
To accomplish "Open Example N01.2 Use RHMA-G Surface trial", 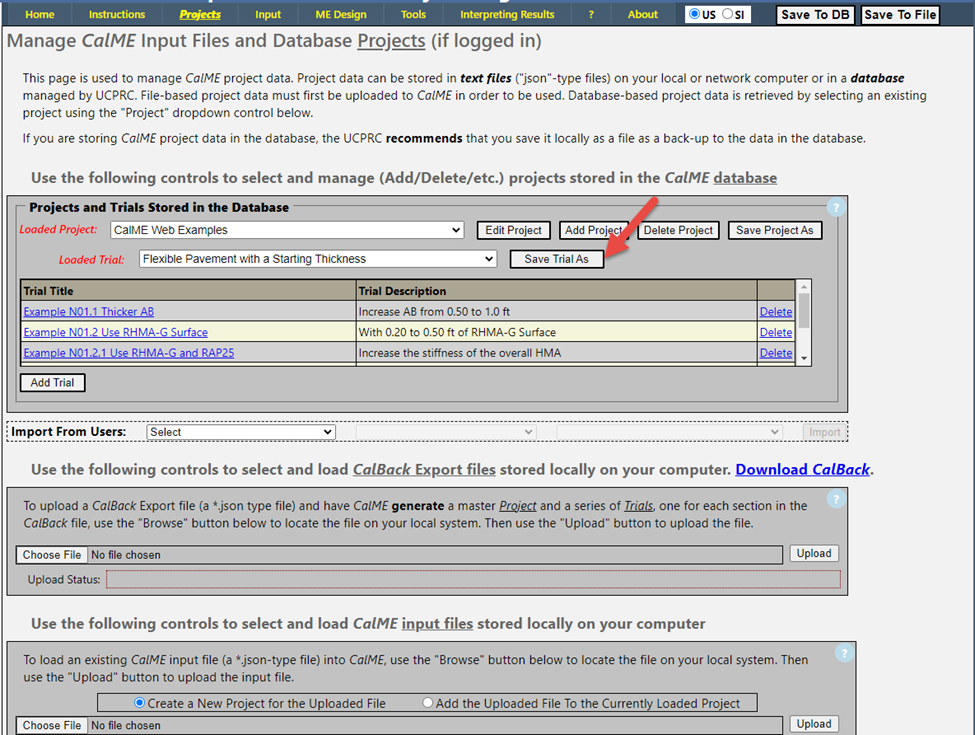I will coord(115,332).
